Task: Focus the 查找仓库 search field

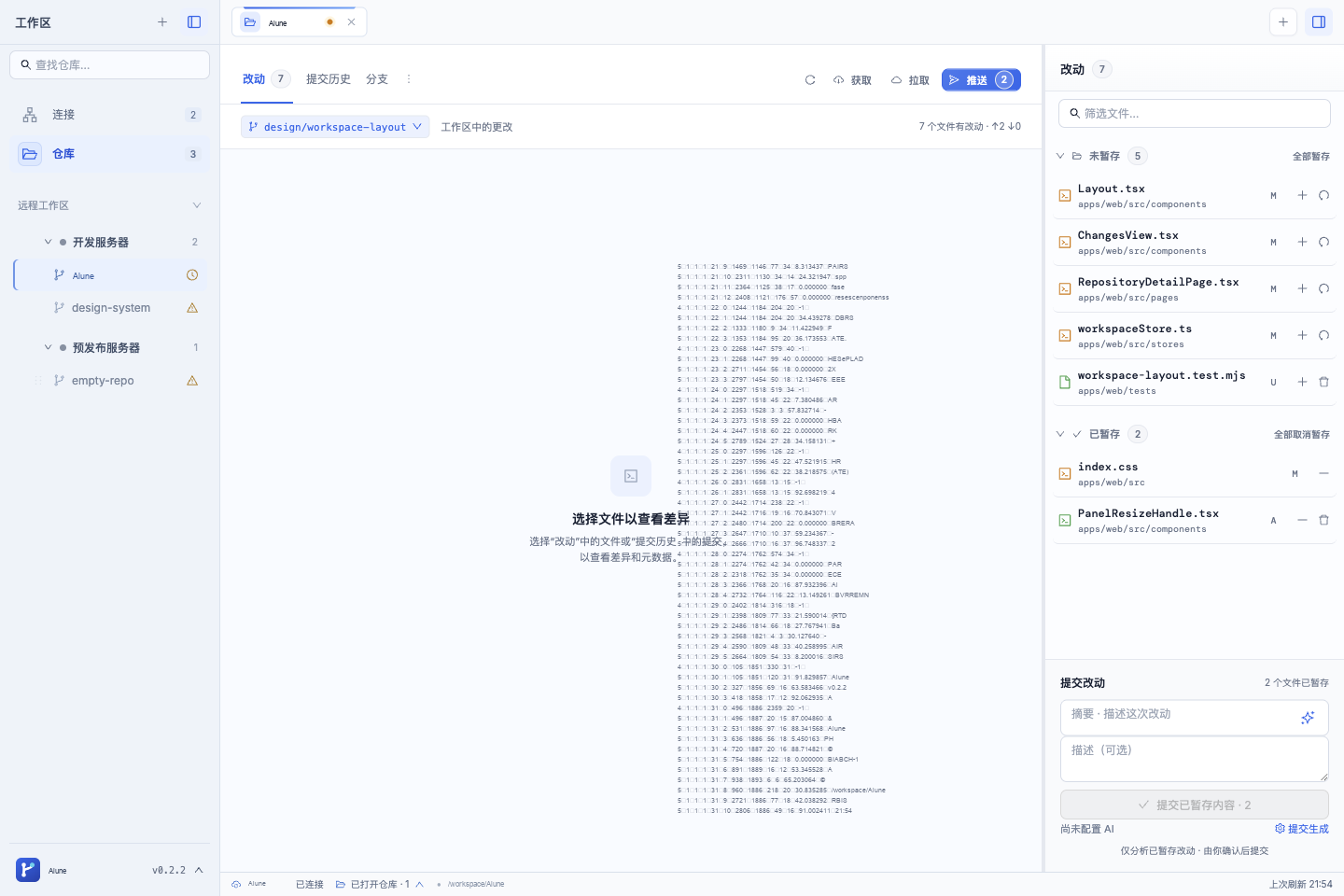Action: [110, 64]
